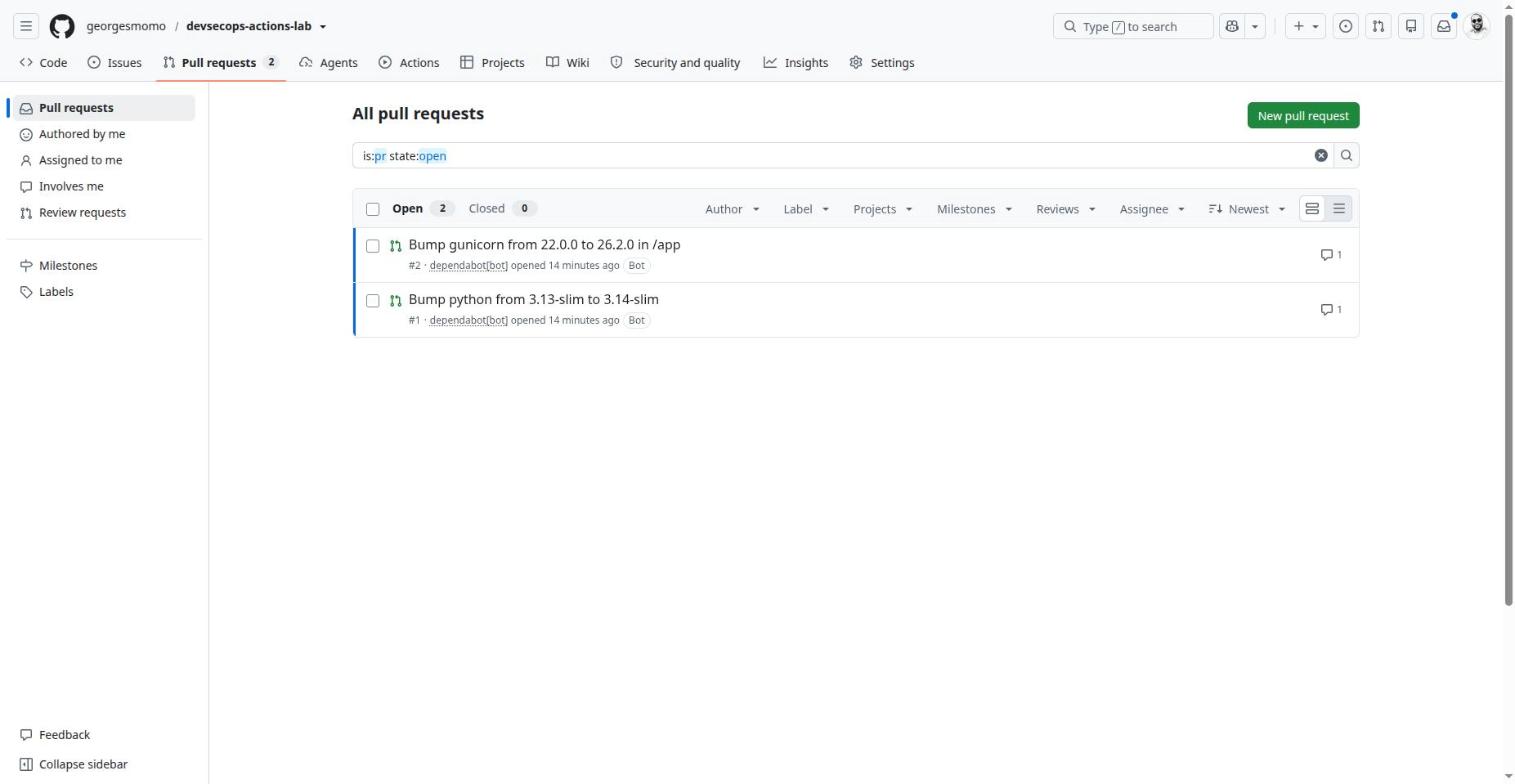Click the Type to search box

(x=1133, y=26)
